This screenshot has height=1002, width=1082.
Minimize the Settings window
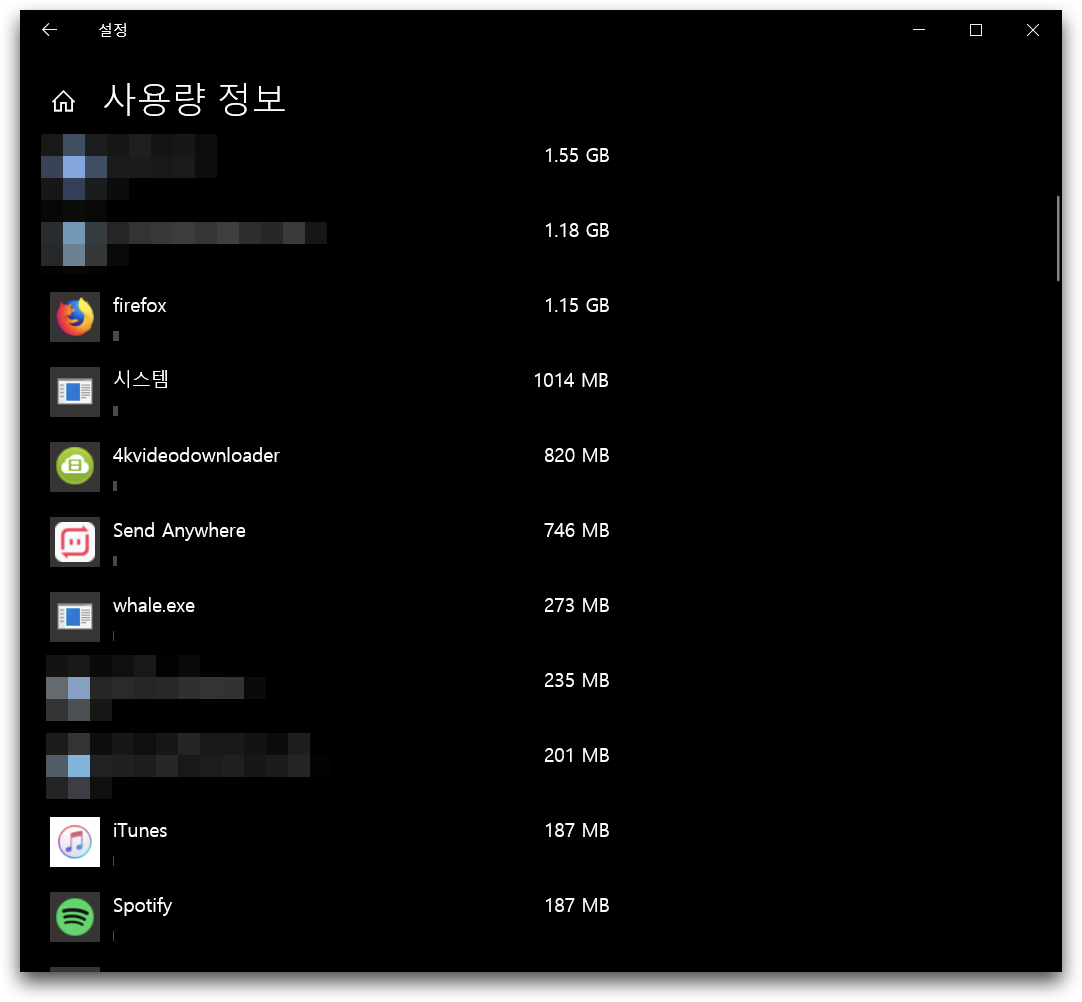[919, 30]
